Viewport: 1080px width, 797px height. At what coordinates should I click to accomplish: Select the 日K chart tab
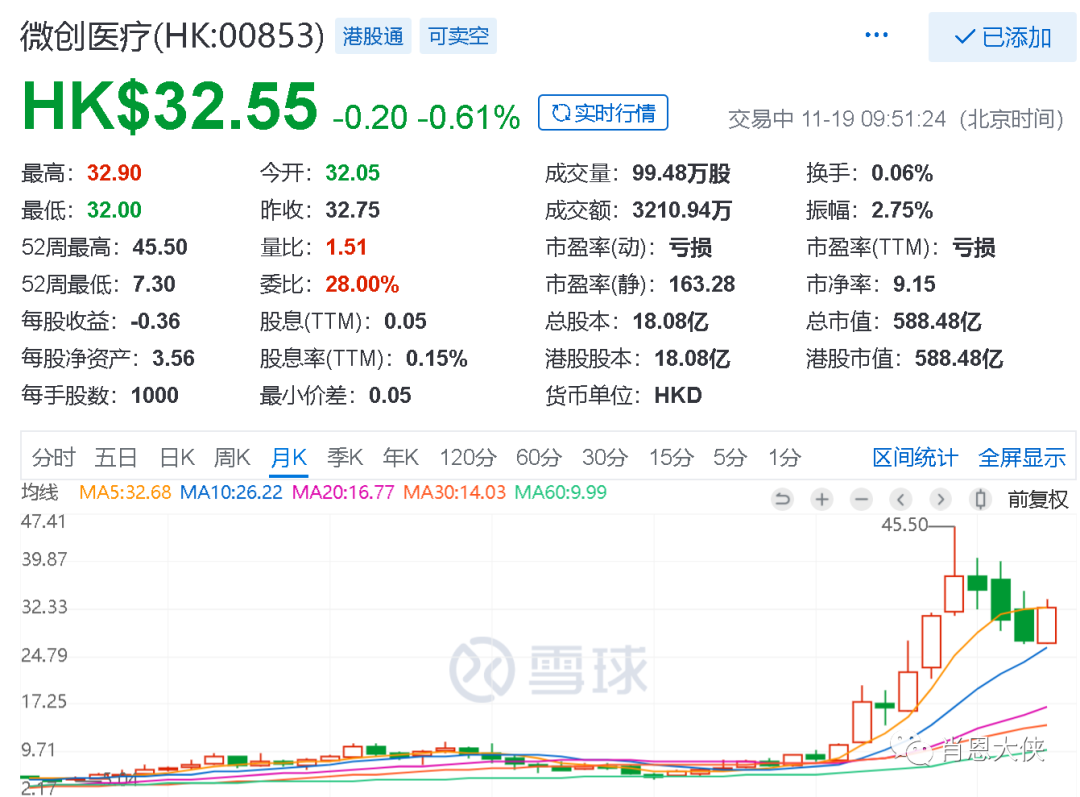[x=177, y=458]
